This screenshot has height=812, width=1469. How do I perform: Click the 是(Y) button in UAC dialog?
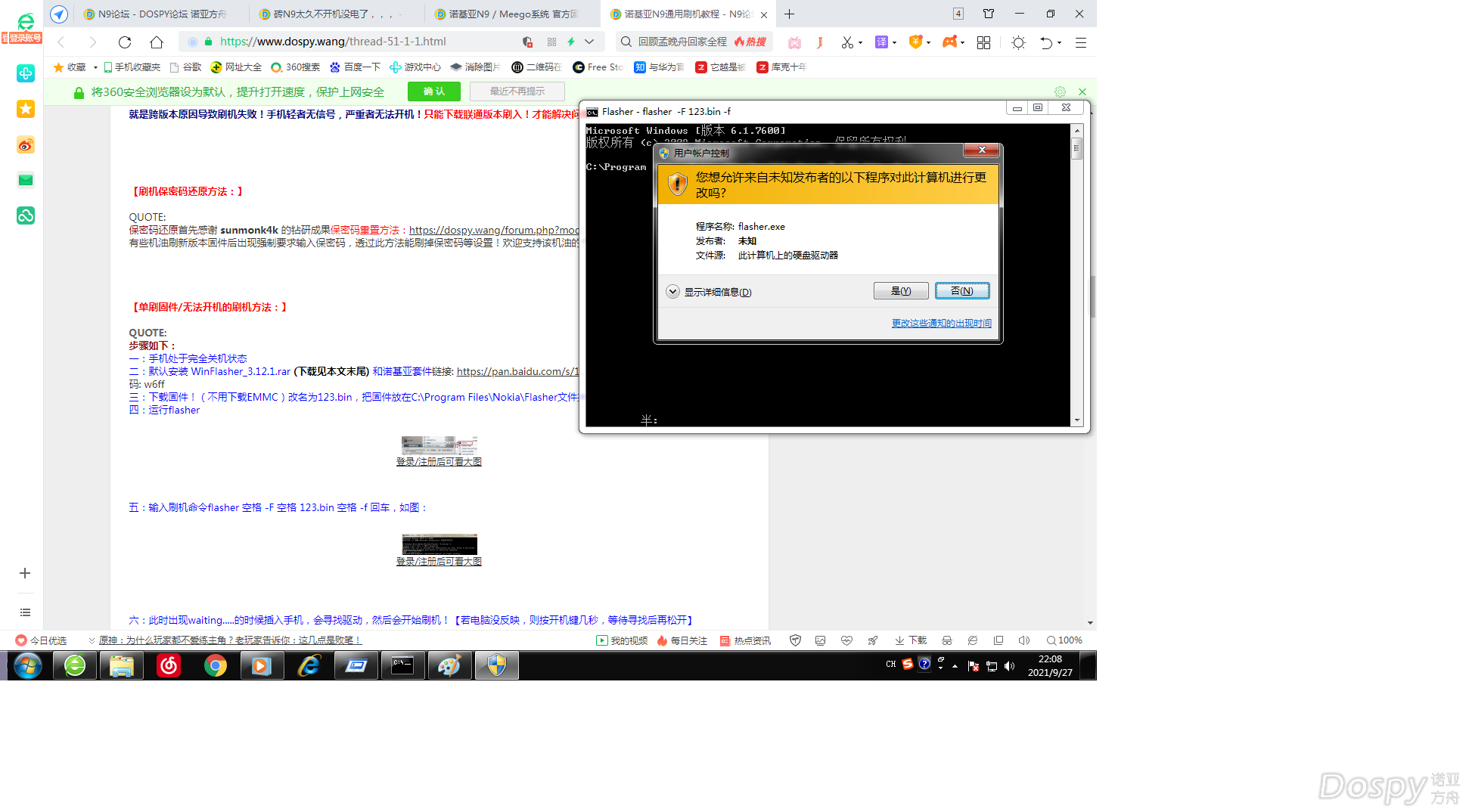point(900,291)
